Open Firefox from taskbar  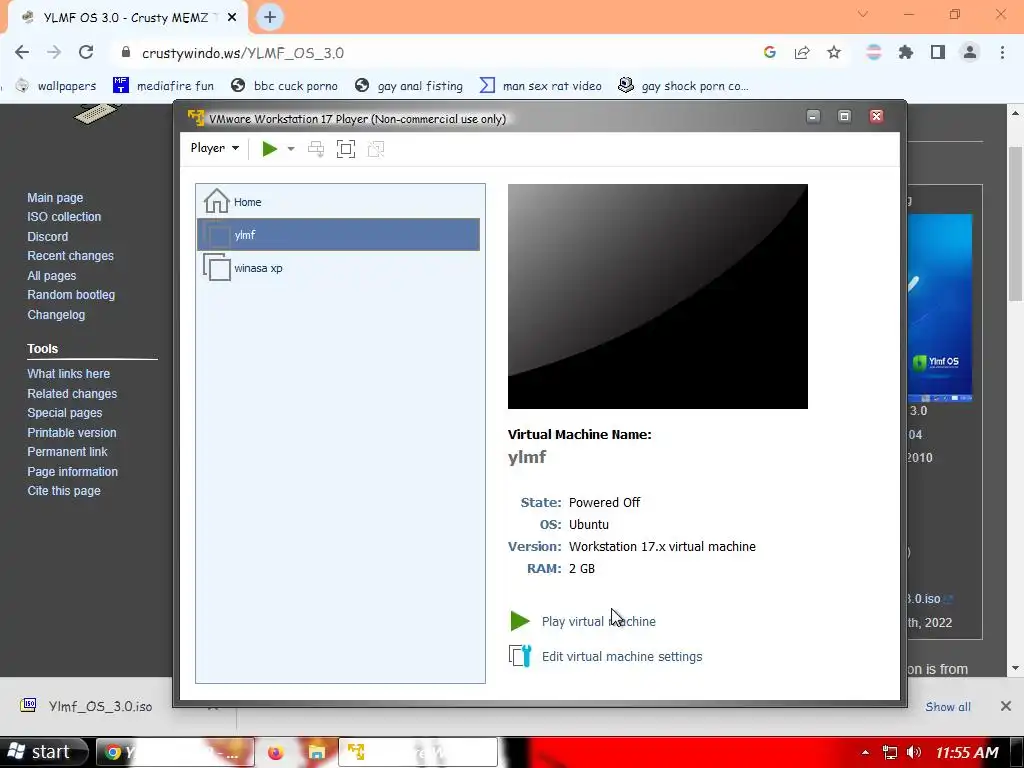click(x=276, y=752)
